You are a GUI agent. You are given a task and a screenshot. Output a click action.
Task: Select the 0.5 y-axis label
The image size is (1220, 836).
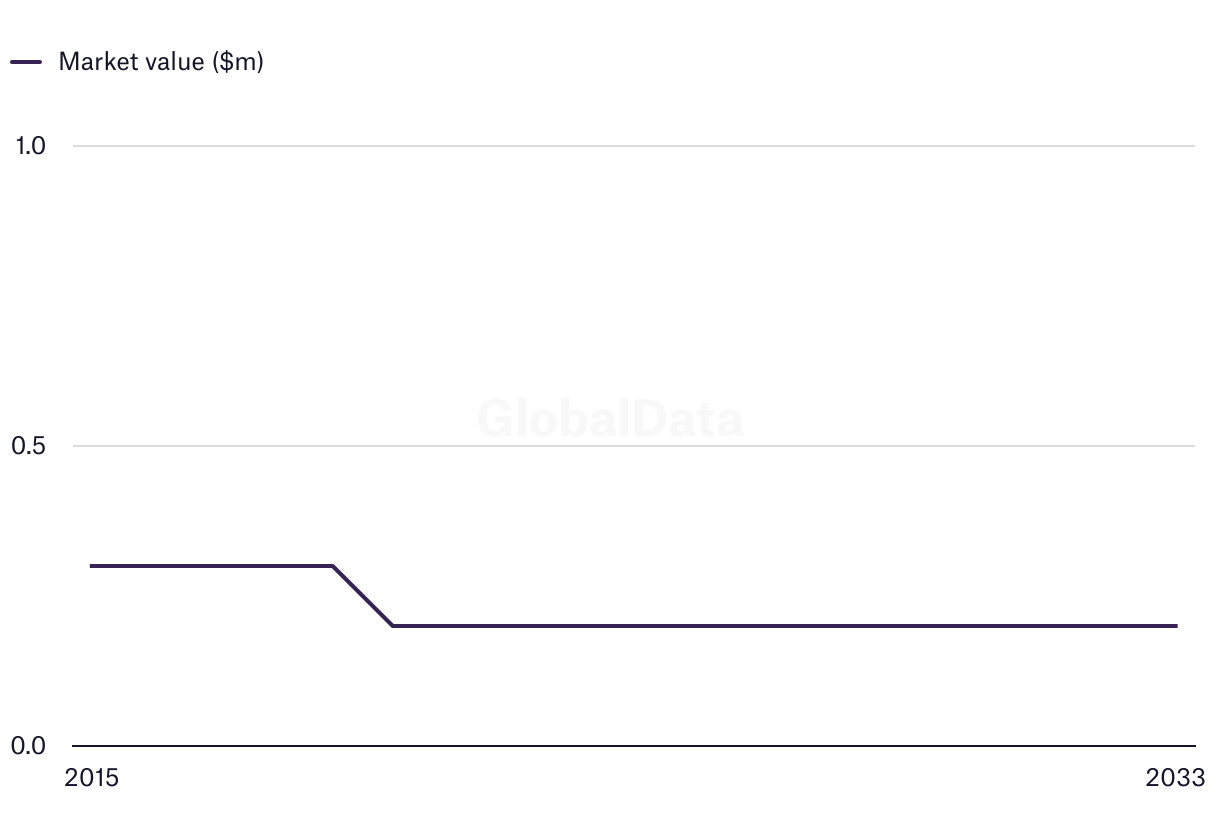tap(29, 446)
